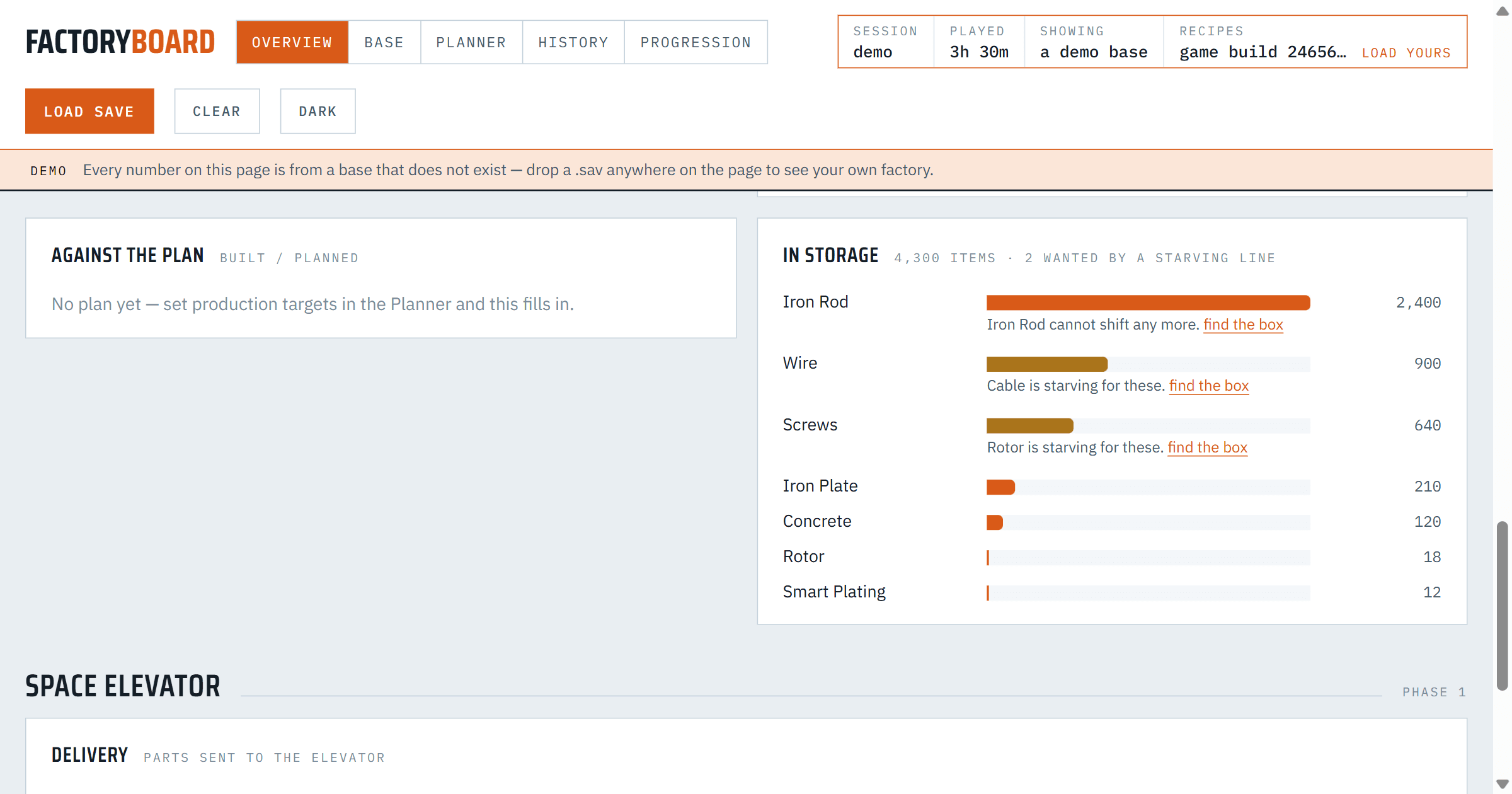Viewport: 1512px width, 794px height.
Task: Click the 2,400 Iron Rod count
Action: [1418, 302]
